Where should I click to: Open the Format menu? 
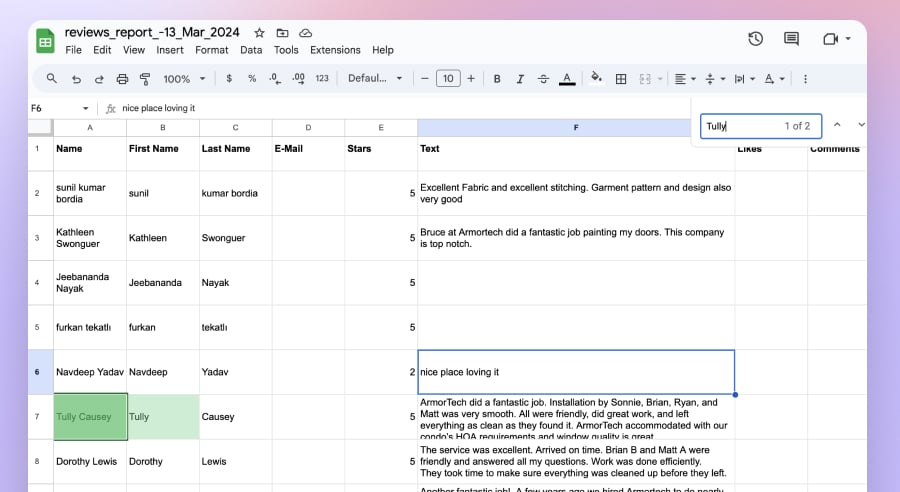[211, 50]
